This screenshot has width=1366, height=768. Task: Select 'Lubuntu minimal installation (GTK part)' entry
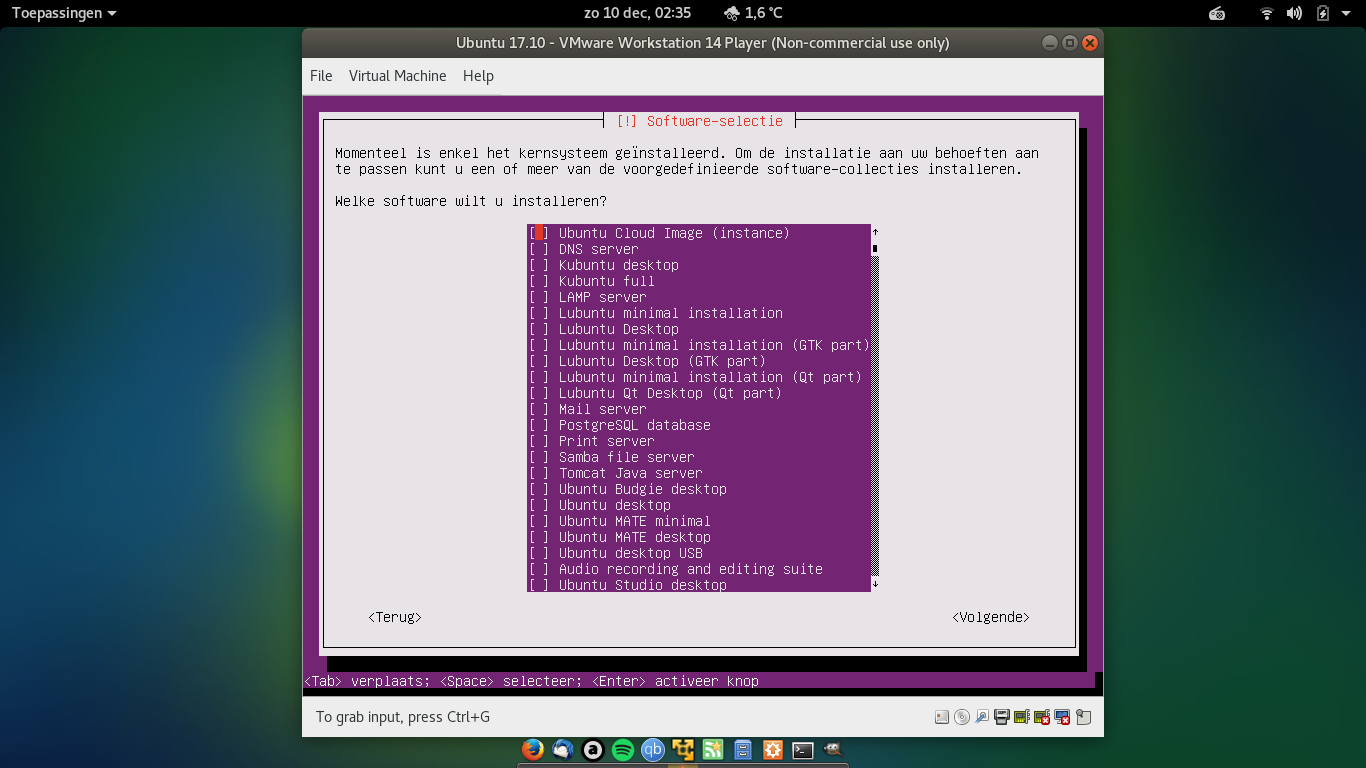coord(714,345)
